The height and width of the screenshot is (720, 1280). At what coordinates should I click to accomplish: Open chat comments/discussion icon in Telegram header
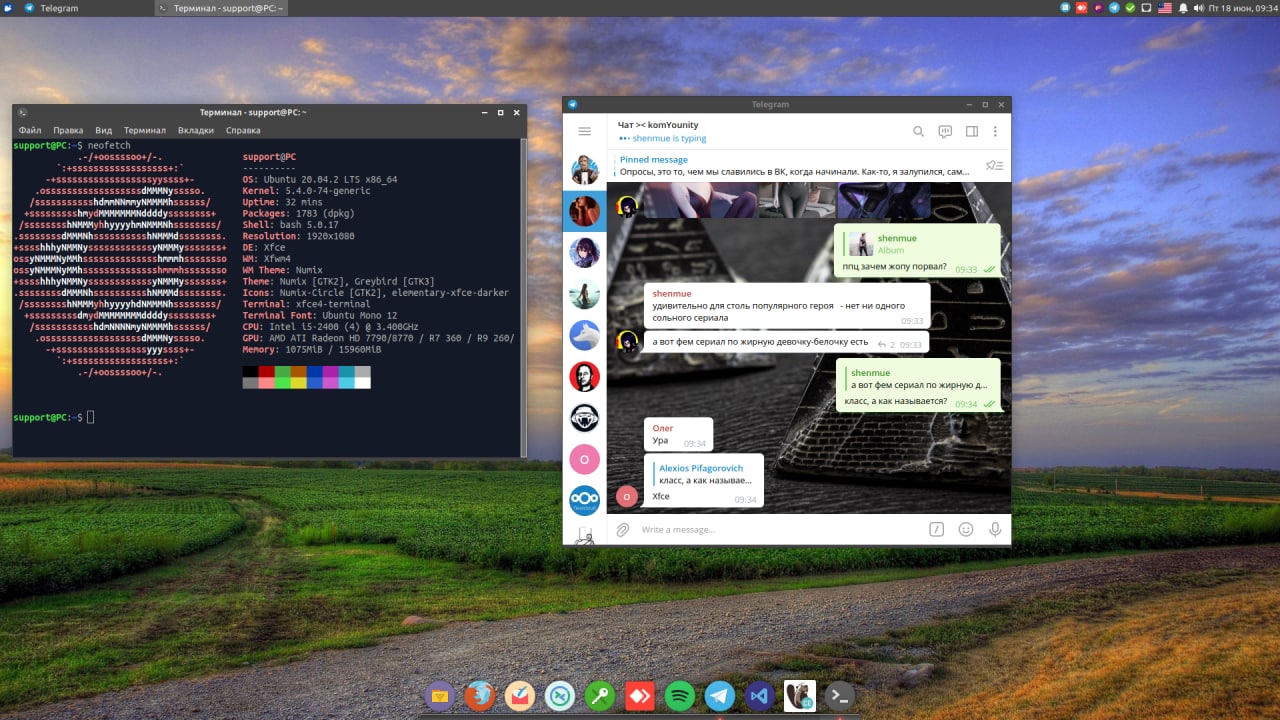tap(945, 131)
